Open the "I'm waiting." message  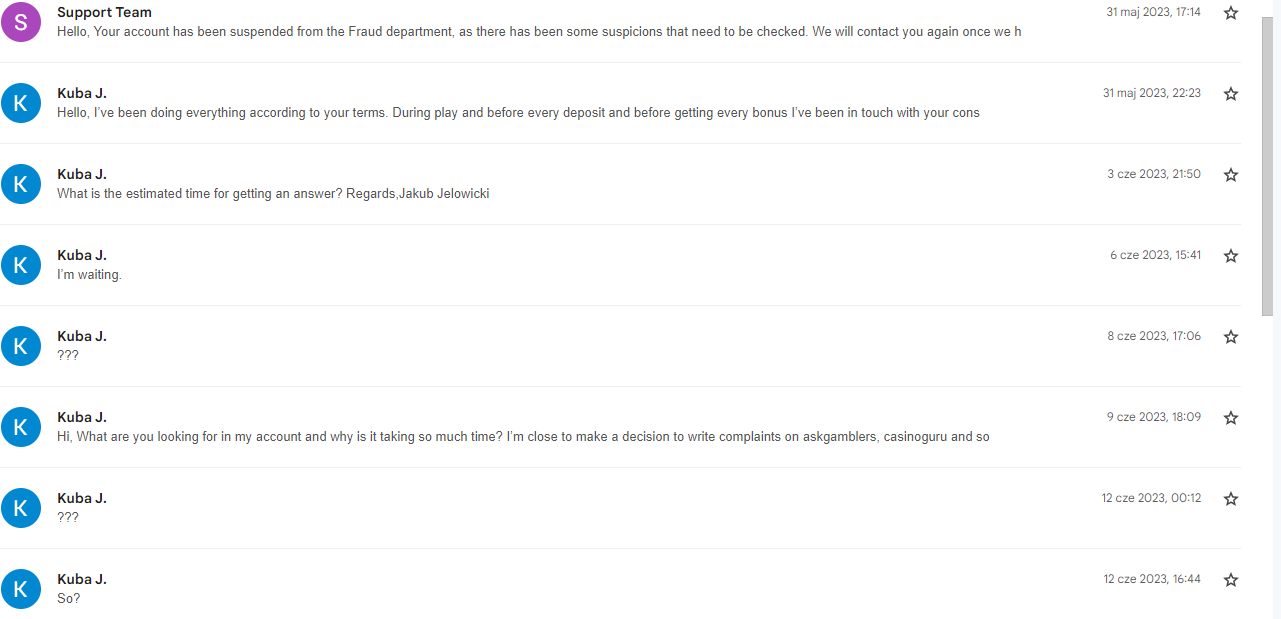90,275
